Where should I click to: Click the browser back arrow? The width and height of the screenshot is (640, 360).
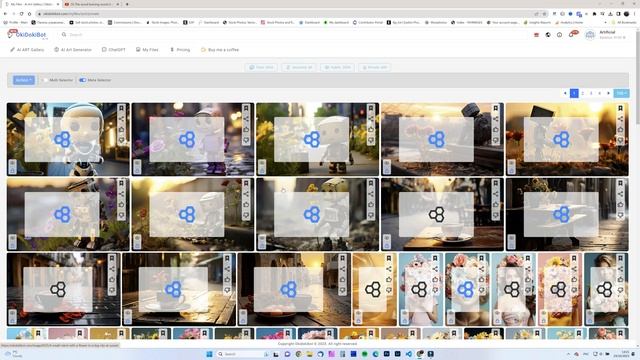click(5, 14)
